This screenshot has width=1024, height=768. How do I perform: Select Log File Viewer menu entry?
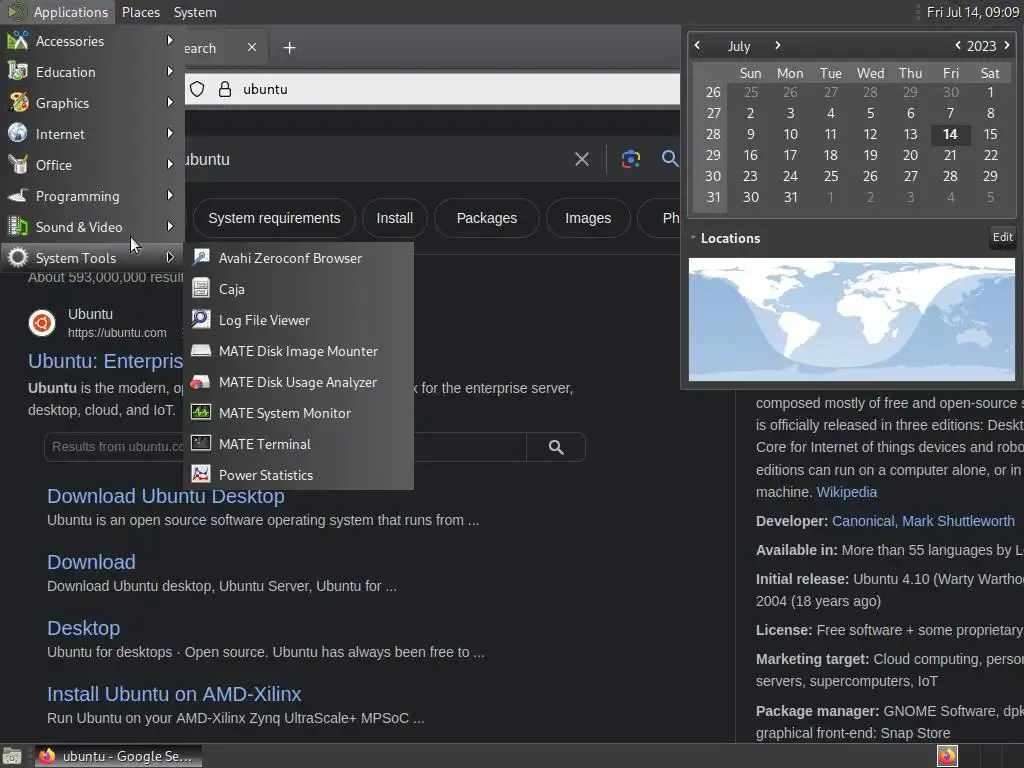[298, 320]
